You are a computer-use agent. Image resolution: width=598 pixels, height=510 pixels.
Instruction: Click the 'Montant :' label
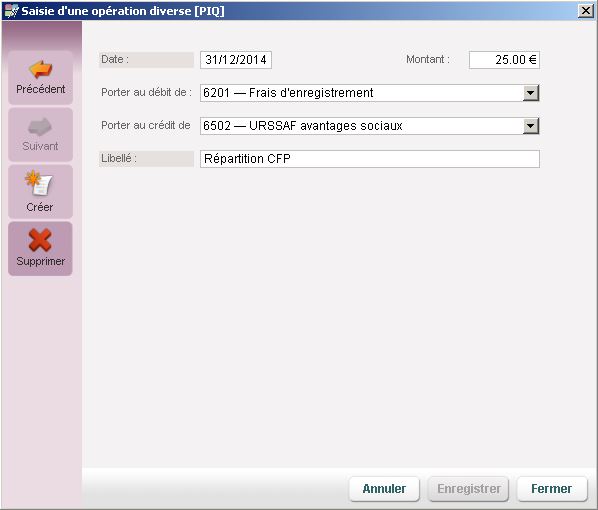pos(428,60)
